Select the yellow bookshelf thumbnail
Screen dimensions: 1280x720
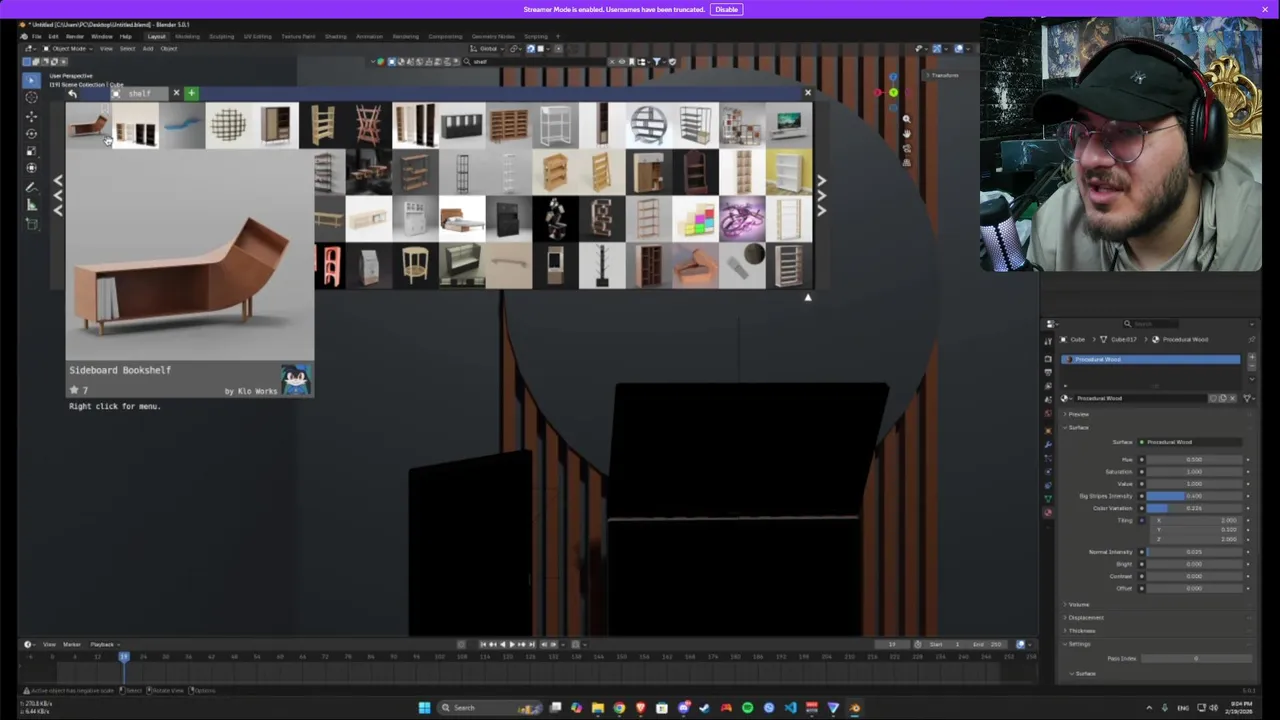tap(789, 172)
